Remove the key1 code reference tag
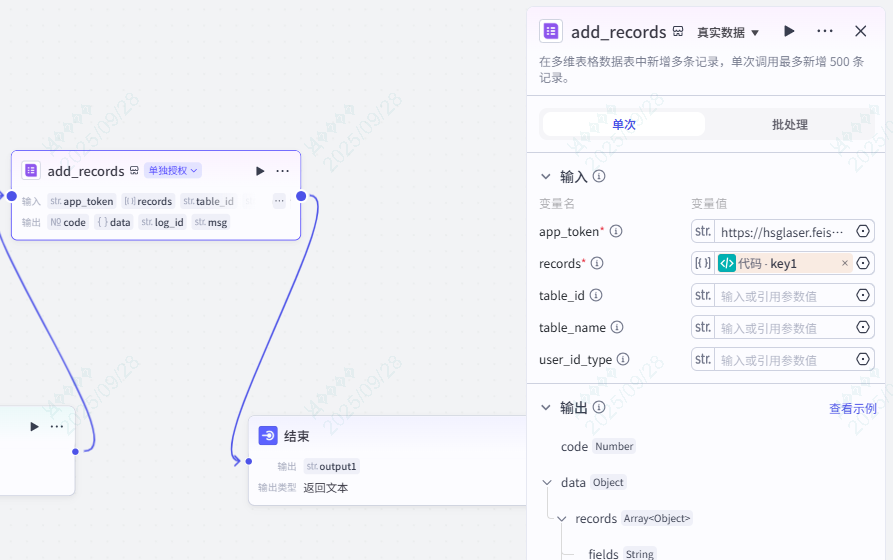This screenshot has width=893, height=560. click(x=845, y=264)
